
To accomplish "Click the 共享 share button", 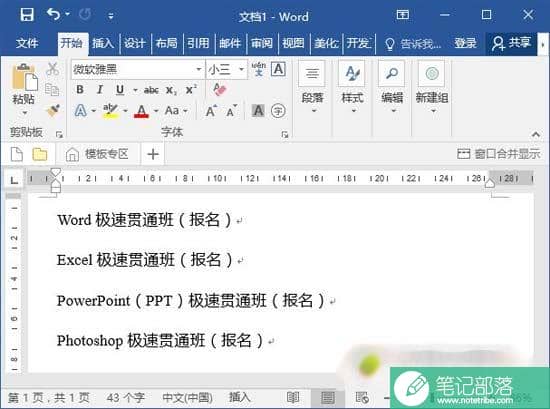I will click(511, 43).
